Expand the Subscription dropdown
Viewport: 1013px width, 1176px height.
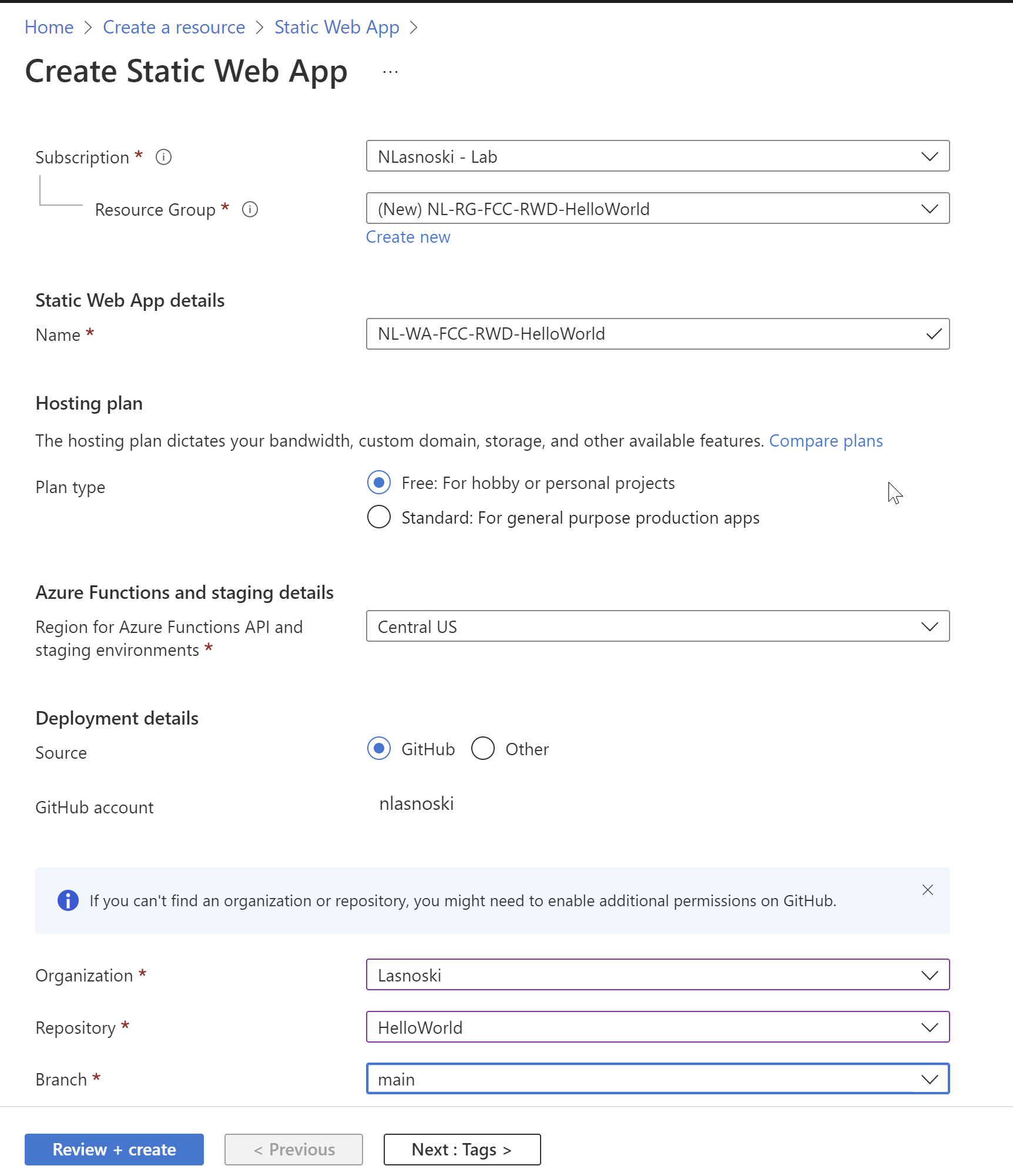click(x=657, y=156)
